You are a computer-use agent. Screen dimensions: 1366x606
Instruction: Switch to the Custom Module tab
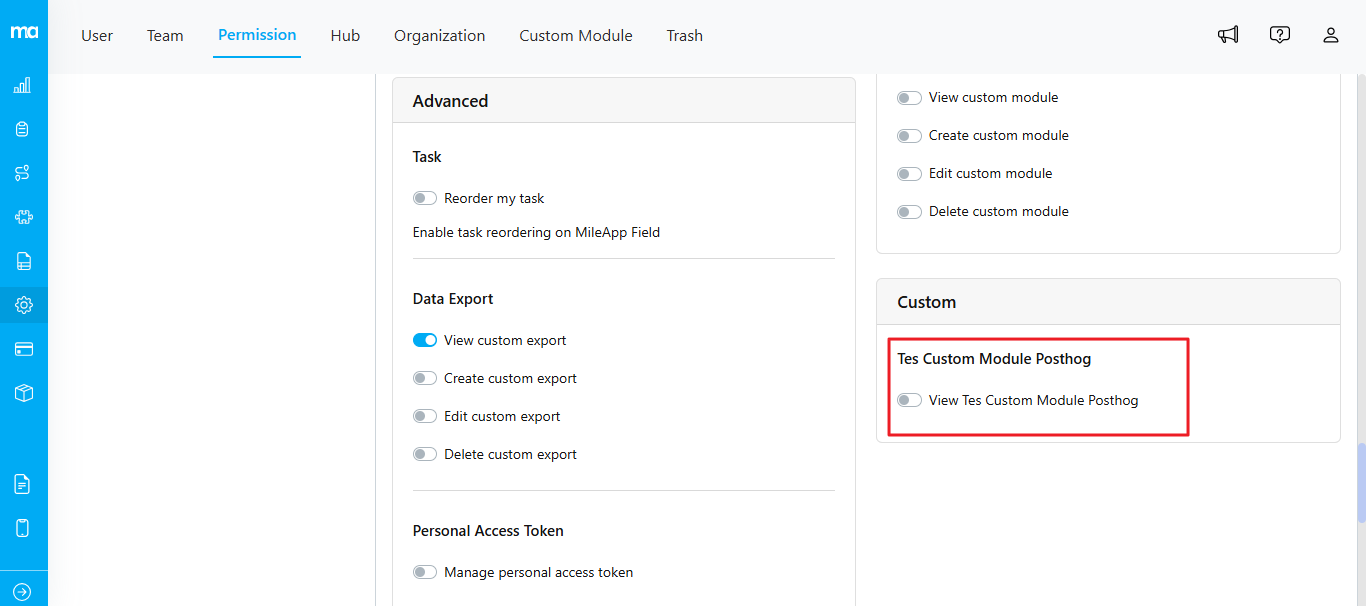coord(575,36)
